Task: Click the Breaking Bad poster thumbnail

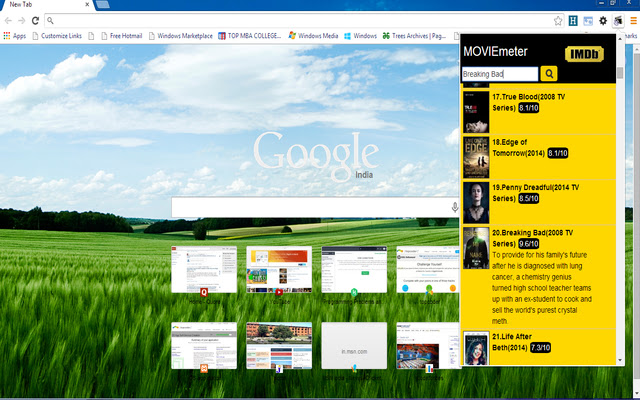Action: pos(476,248)
